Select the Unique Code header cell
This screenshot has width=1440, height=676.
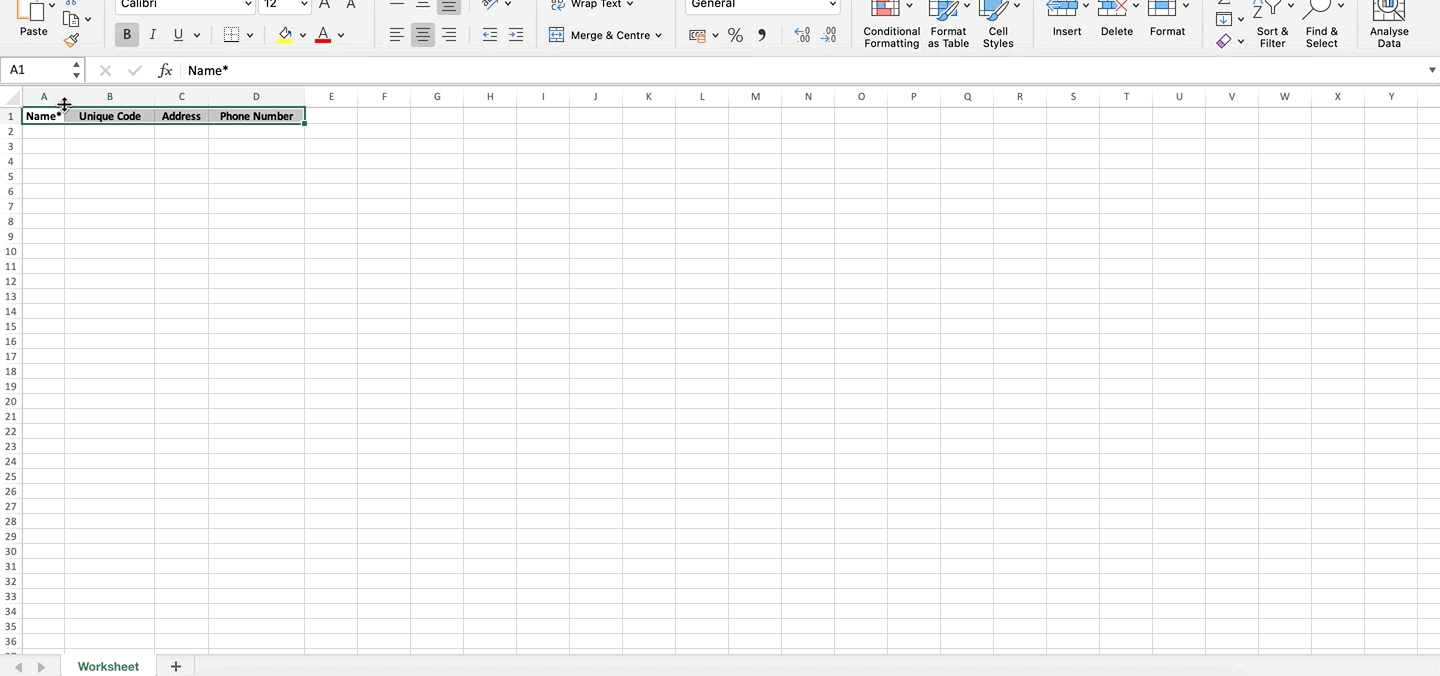110,116
